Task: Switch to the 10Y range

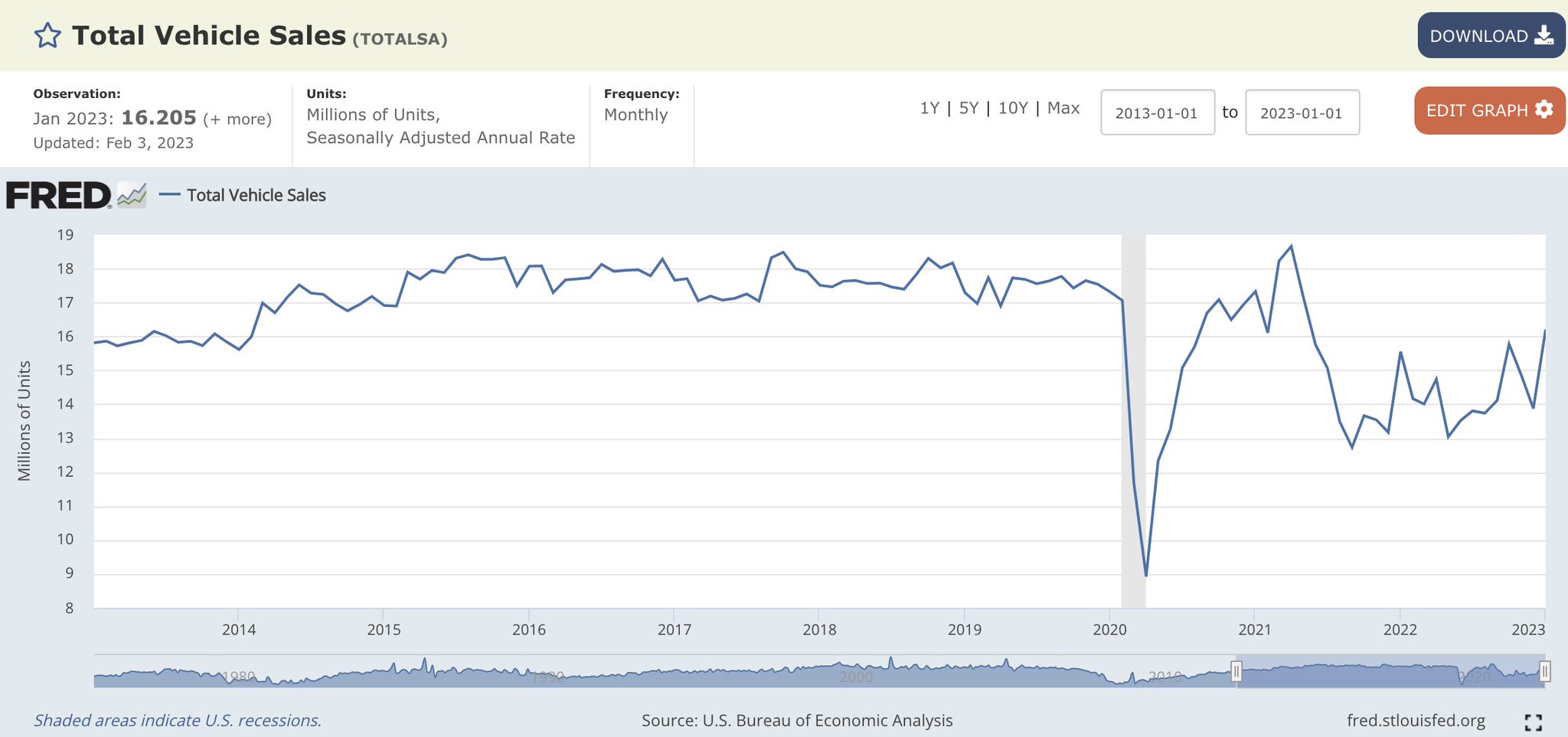Action: click(1012, 108)
